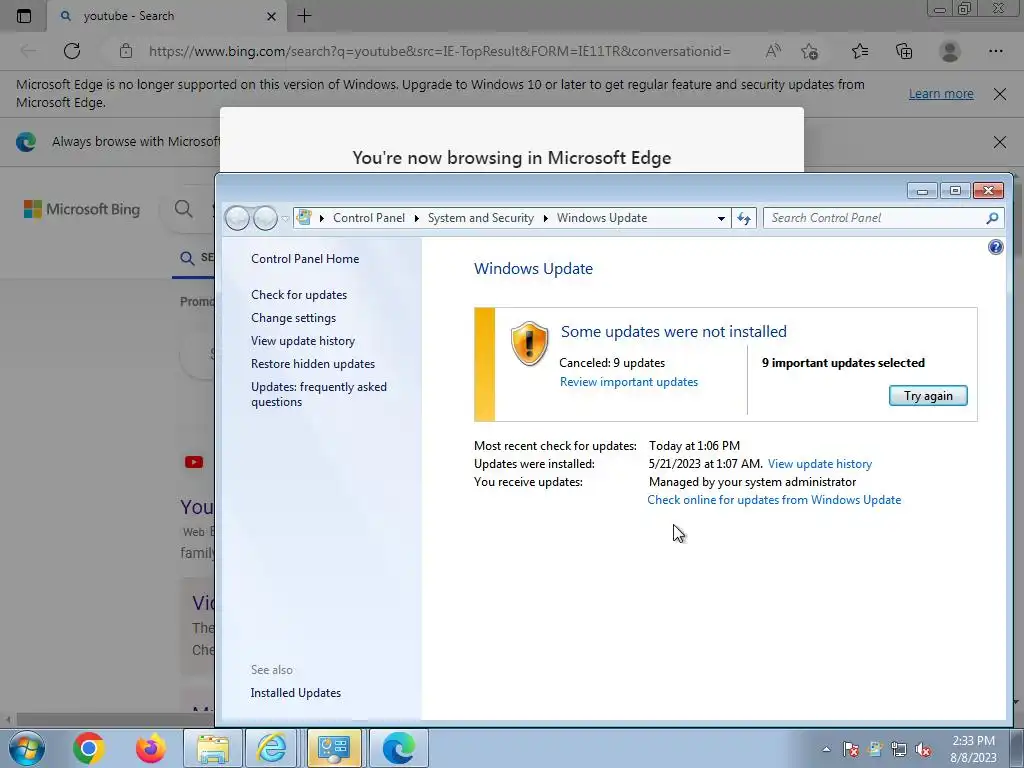This screenshot has height=768, width=1024.
Task: Click Control Panel in the breadcrumb
Action: tap(369, 218)
